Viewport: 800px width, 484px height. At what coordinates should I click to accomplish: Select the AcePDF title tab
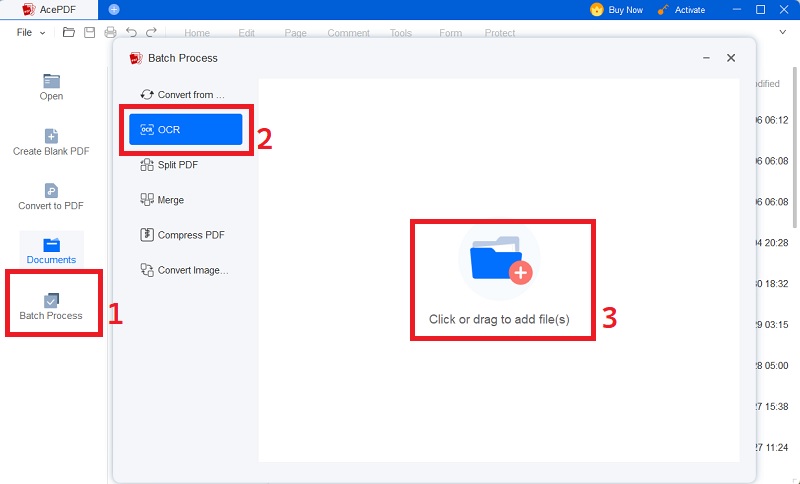[x=49, y=9]
